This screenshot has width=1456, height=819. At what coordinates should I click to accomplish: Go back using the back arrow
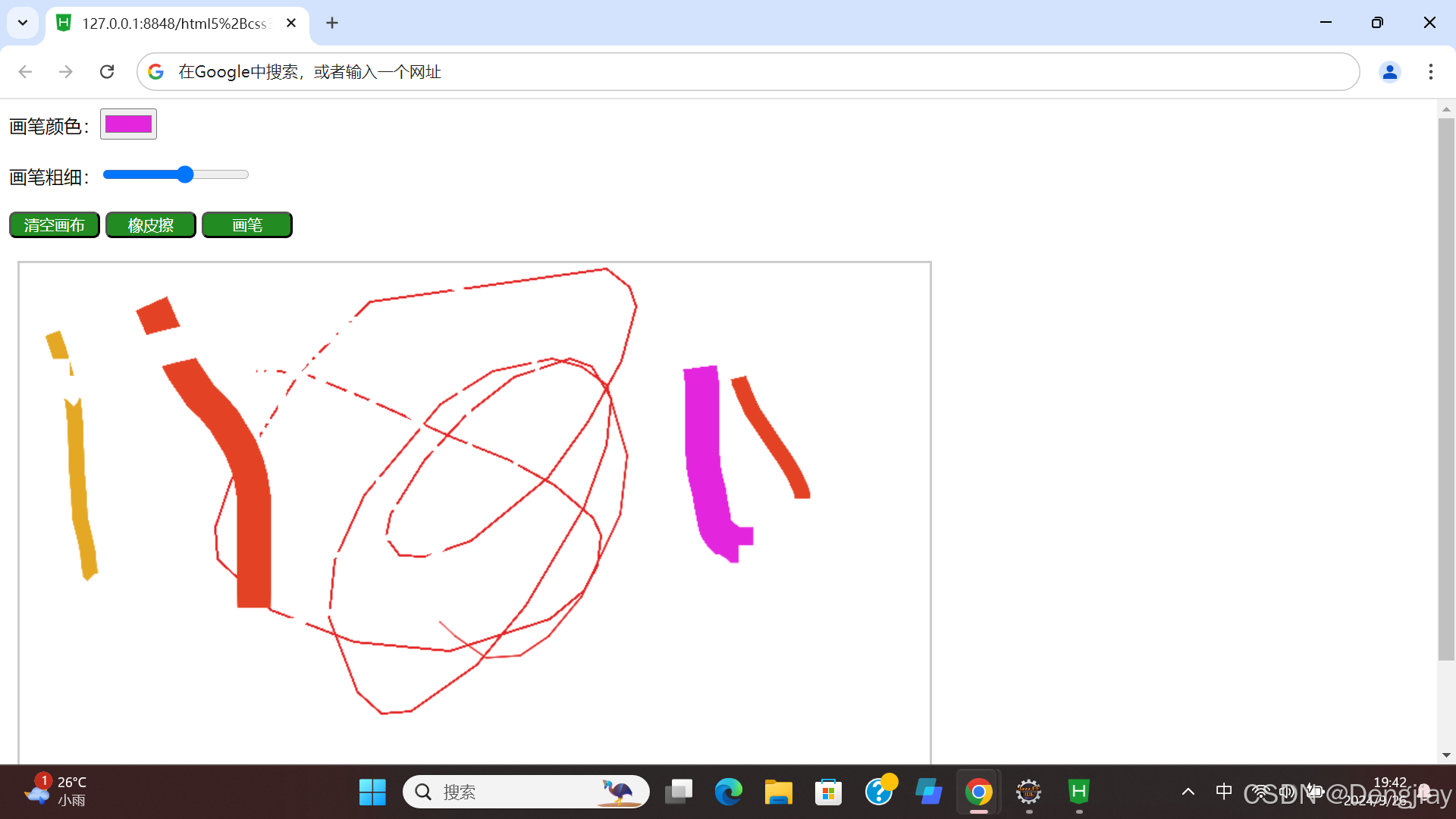pos(25,71)
